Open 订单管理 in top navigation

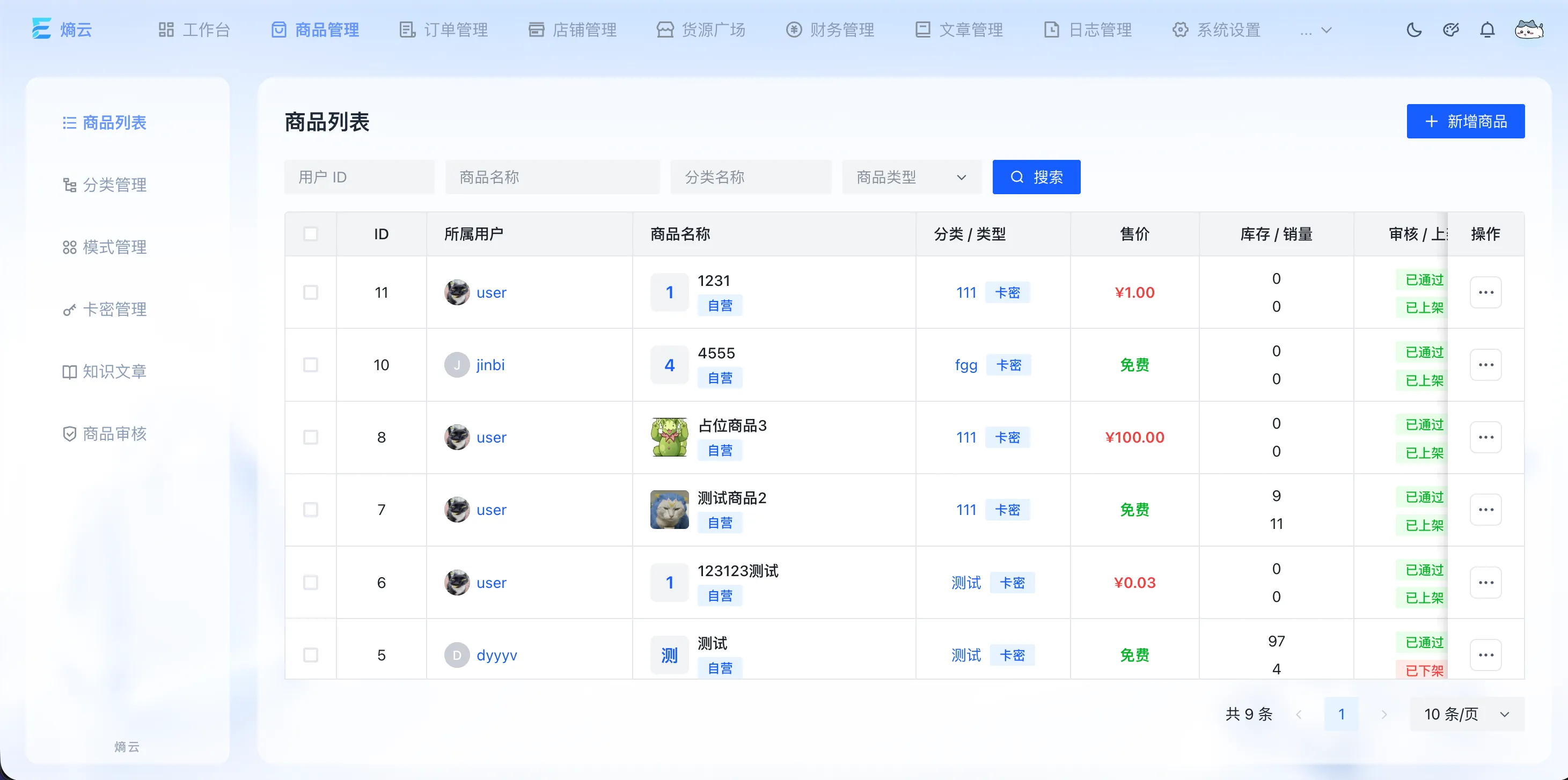tap(444, 29)
